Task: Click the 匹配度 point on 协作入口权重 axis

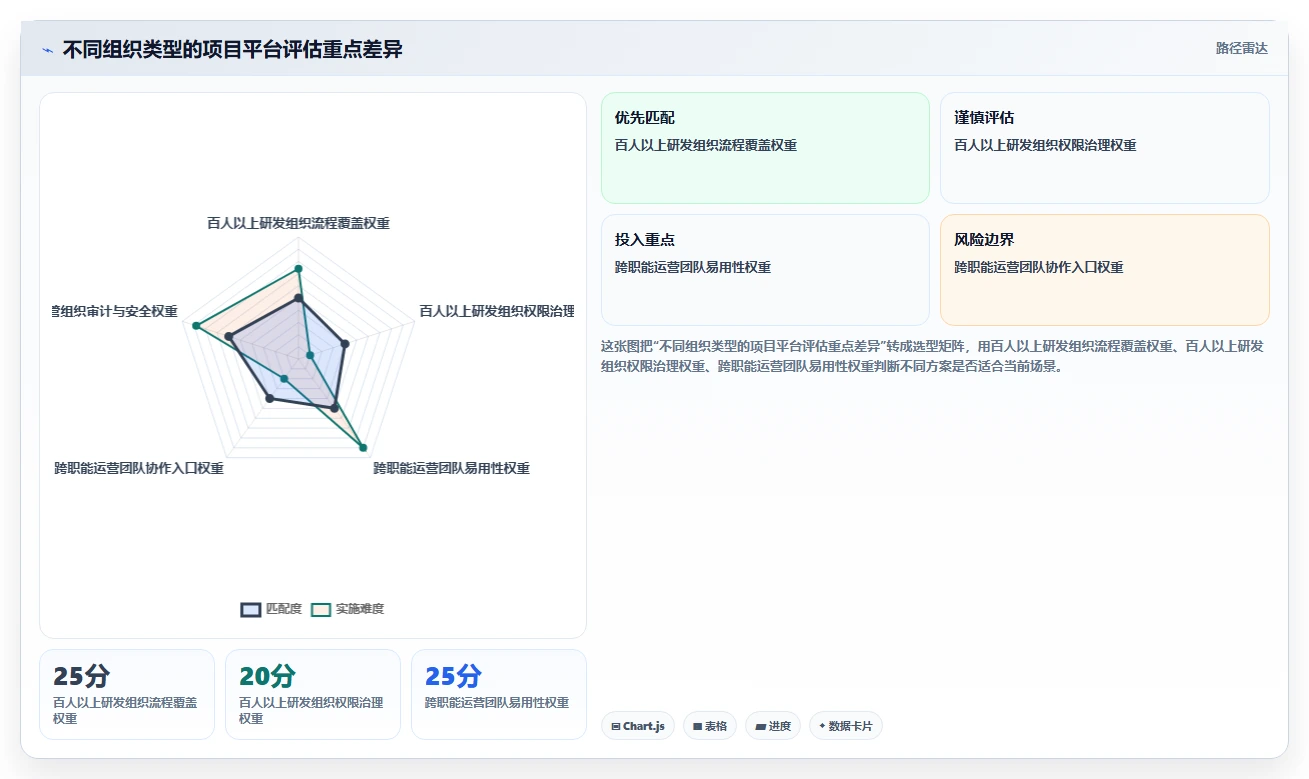Action: click(x=269, y=398)
